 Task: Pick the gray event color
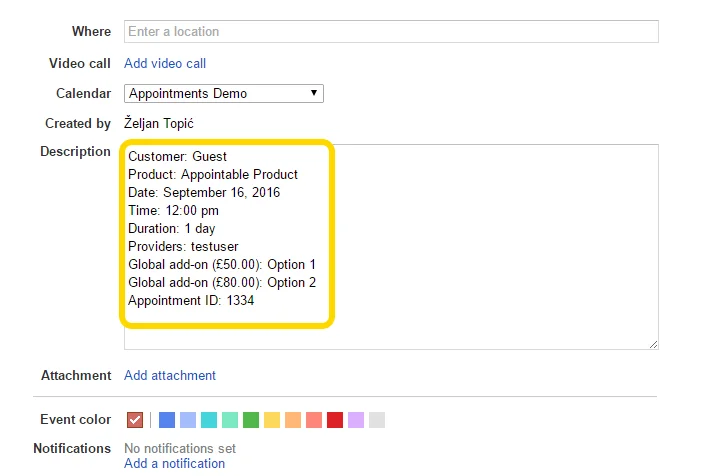(377, 420)
